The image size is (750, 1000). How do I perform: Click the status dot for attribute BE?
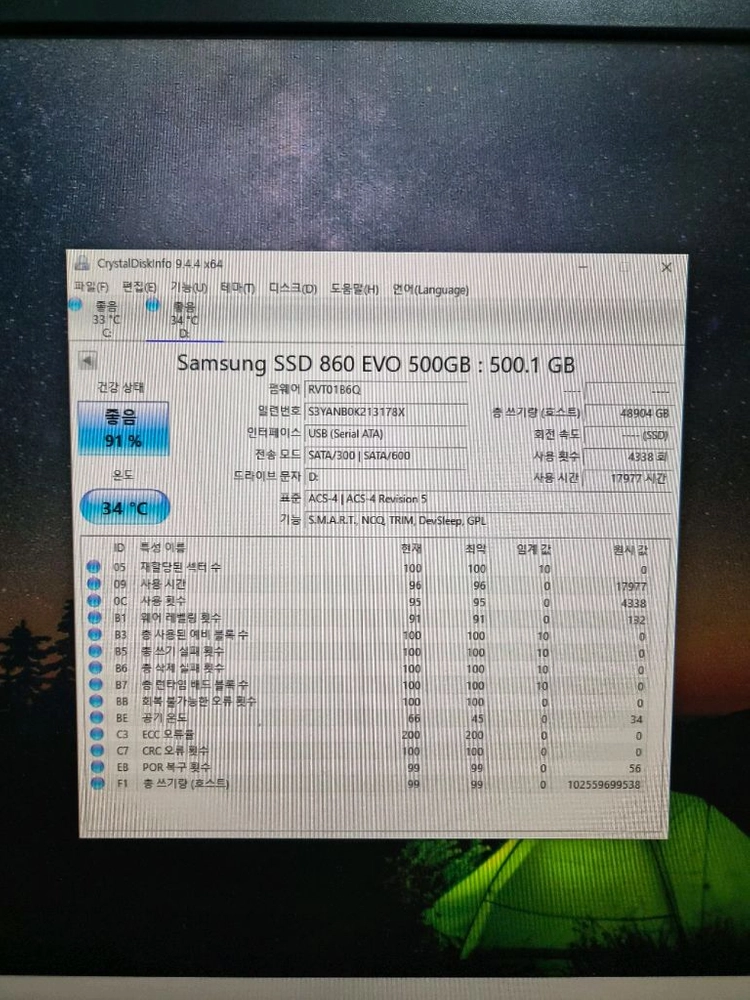96,717
